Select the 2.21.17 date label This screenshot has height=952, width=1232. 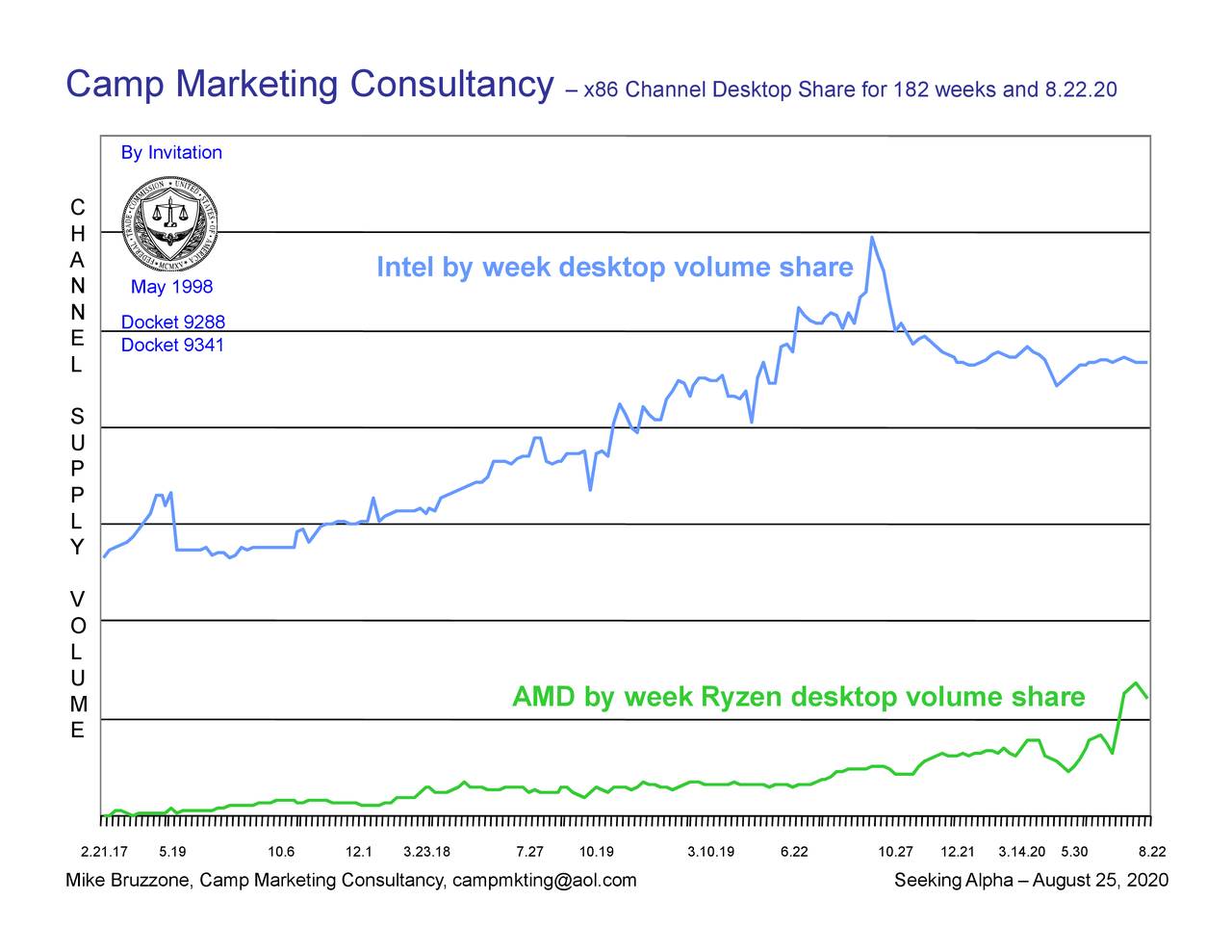(105, 851)
